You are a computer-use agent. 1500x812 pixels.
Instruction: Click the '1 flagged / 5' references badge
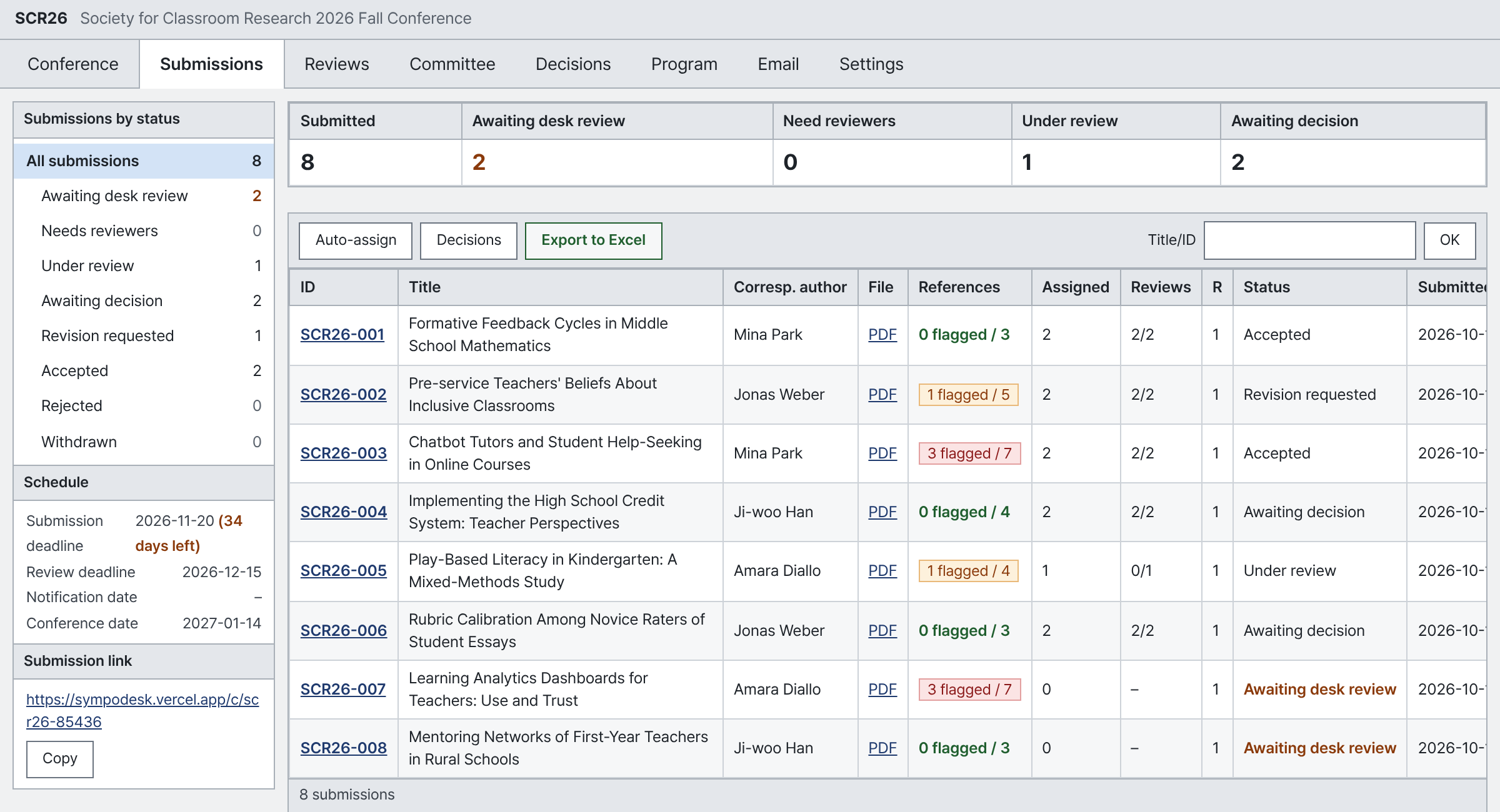point(968,395)
